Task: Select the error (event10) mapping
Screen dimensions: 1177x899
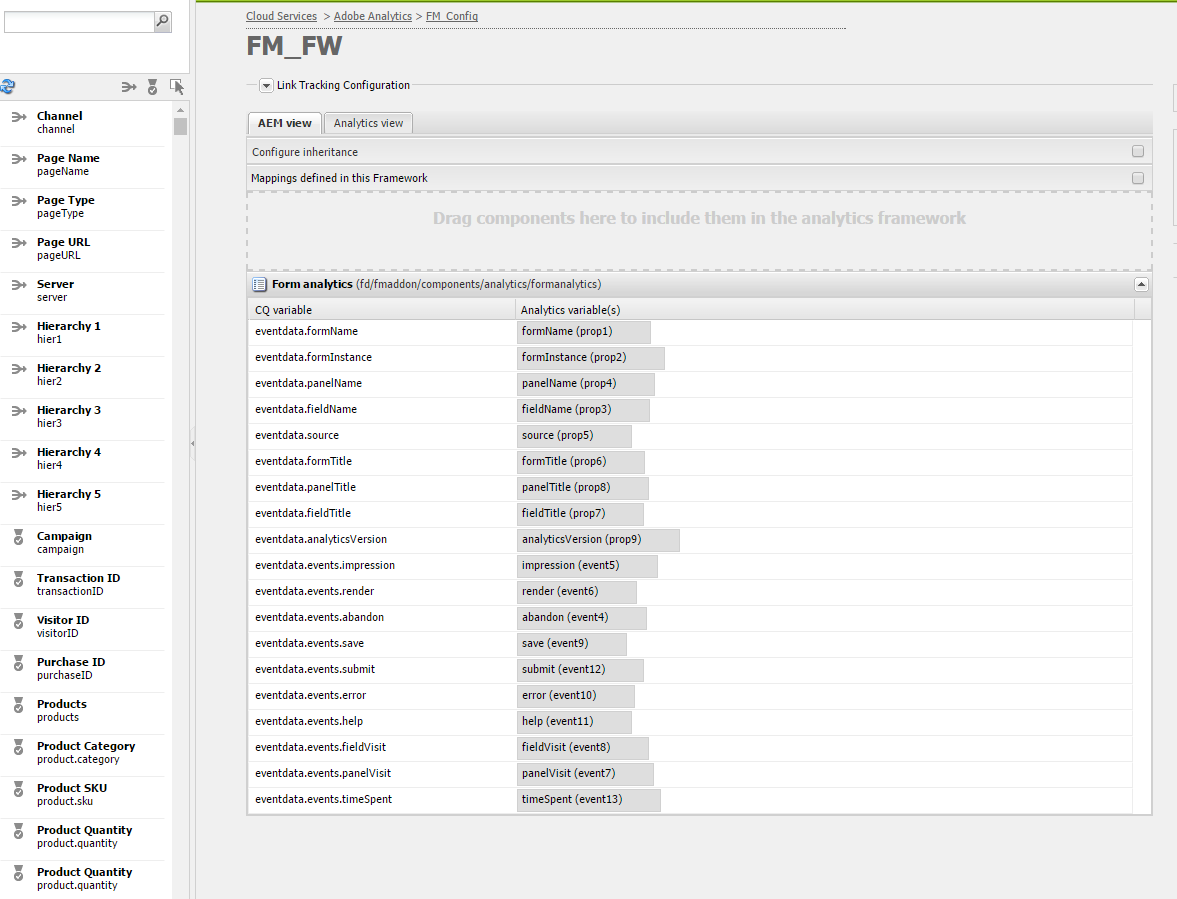Action: coord(576,696)
